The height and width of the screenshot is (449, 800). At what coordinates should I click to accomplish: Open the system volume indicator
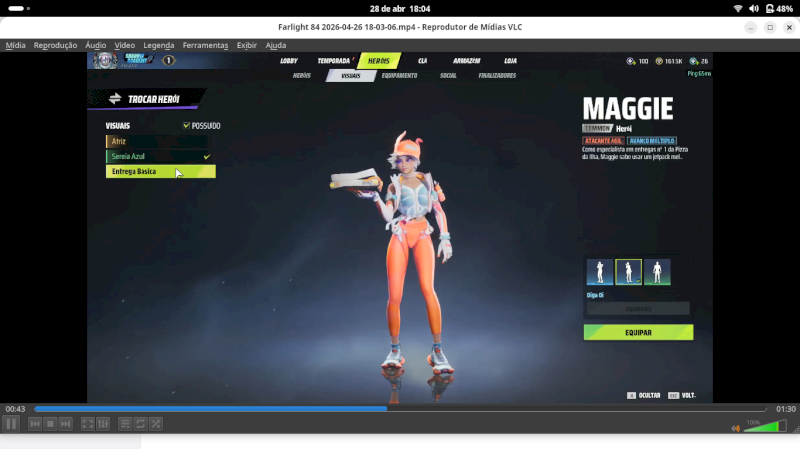pyautogui.click(x=754, y=9)
